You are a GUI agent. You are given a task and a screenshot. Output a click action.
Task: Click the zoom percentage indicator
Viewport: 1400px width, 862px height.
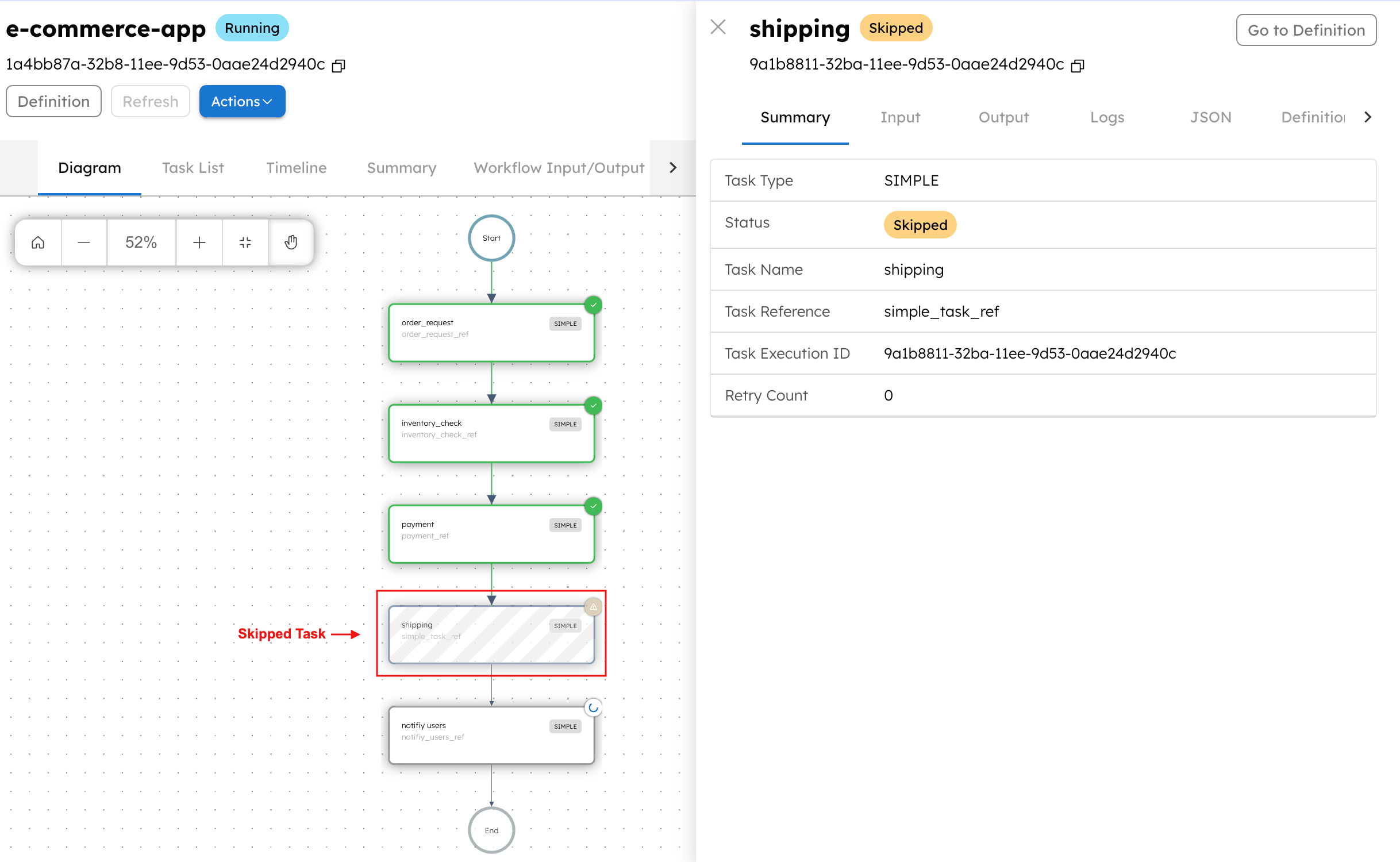(141, 242)
